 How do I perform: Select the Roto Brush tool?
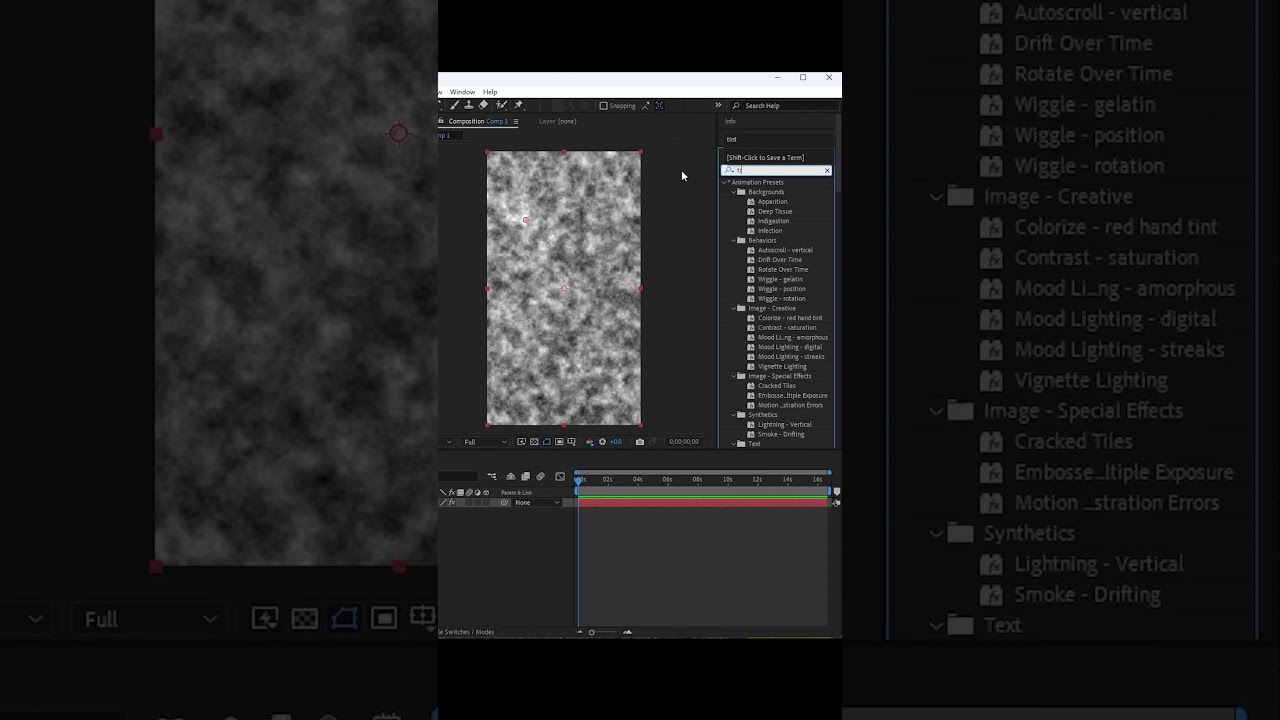click(x=502, y=105)
